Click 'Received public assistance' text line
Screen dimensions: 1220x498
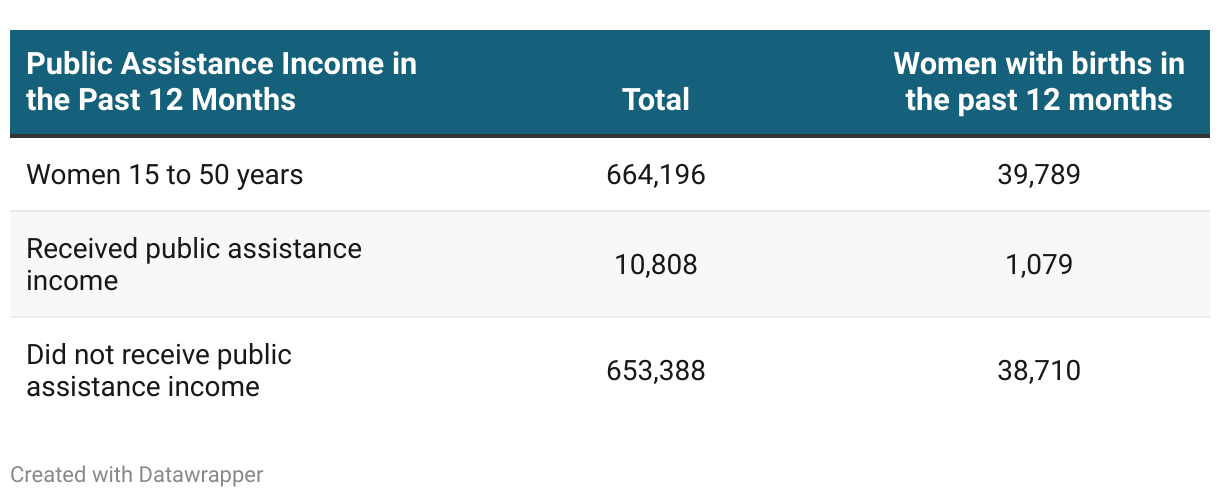click(x=194, y=249)
